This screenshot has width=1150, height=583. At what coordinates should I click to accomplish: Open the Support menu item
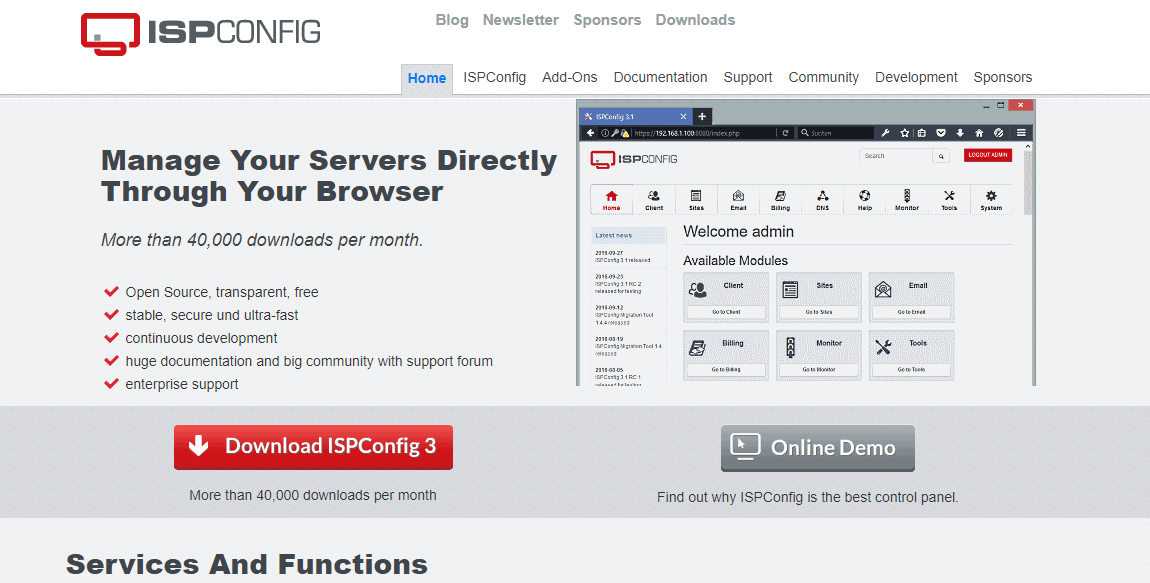click(x=748, y=77)
